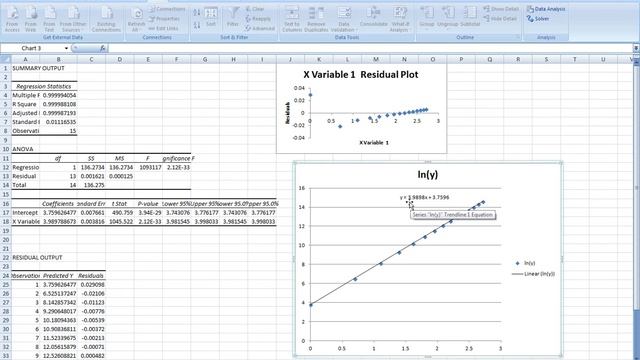Click the formula bar input
Viewport: 640px width, 360px height.
click(371, 48)
